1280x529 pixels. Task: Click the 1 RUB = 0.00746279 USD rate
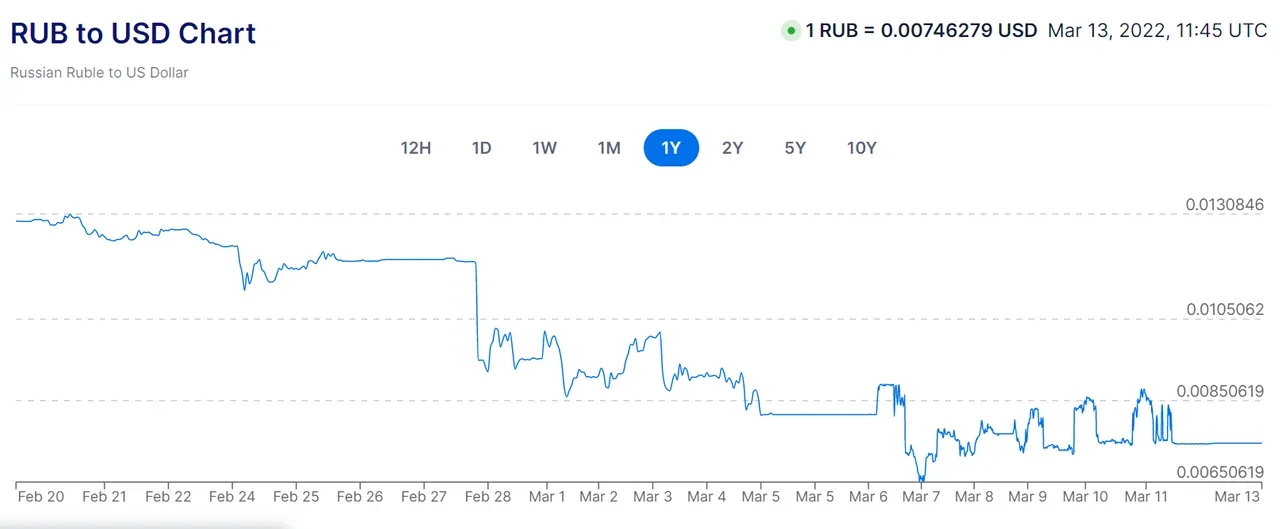tap(921, 31)
